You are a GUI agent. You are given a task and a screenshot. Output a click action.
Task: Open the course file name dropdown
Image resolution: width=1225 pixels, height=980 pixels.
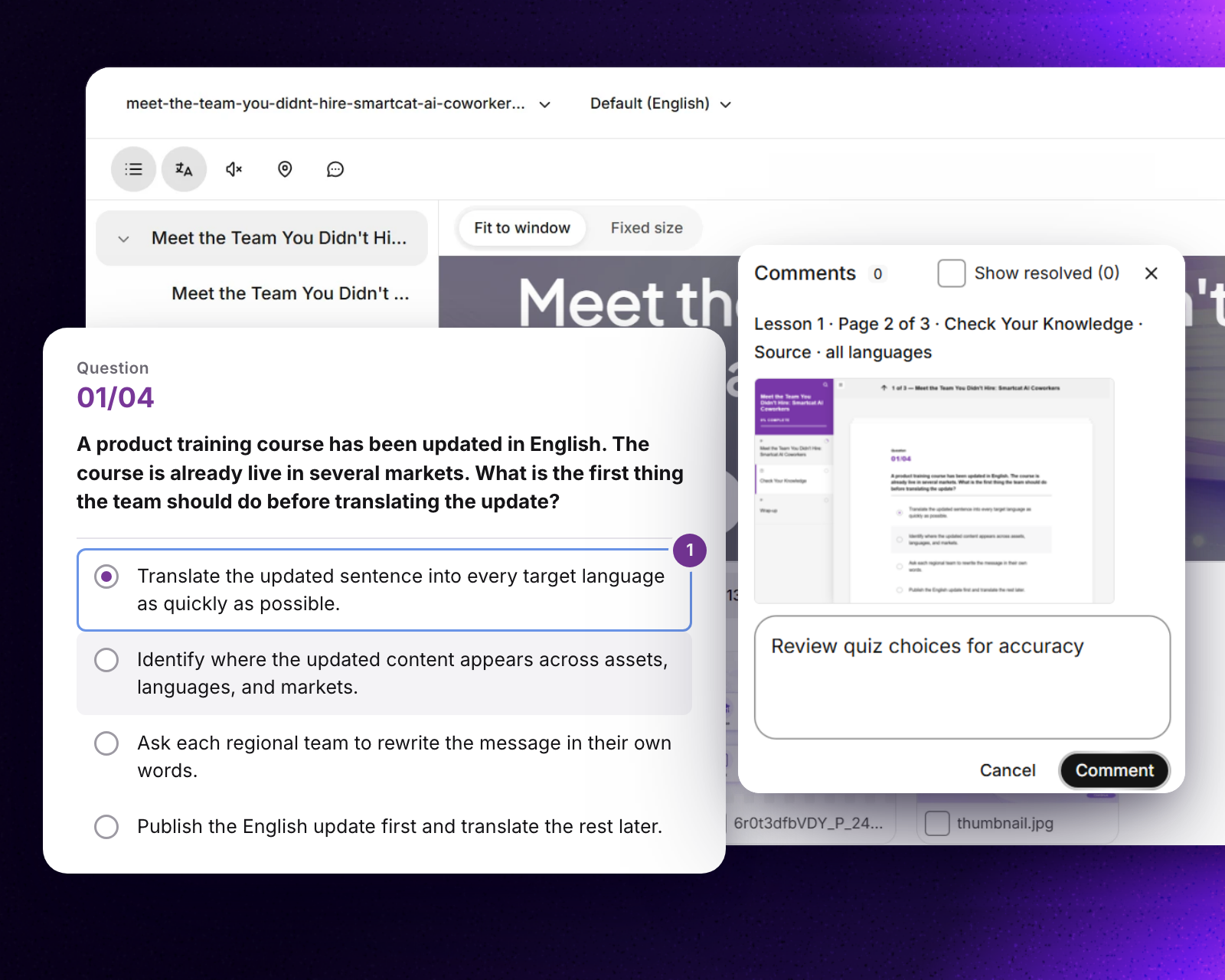click(x=338, y=103)
